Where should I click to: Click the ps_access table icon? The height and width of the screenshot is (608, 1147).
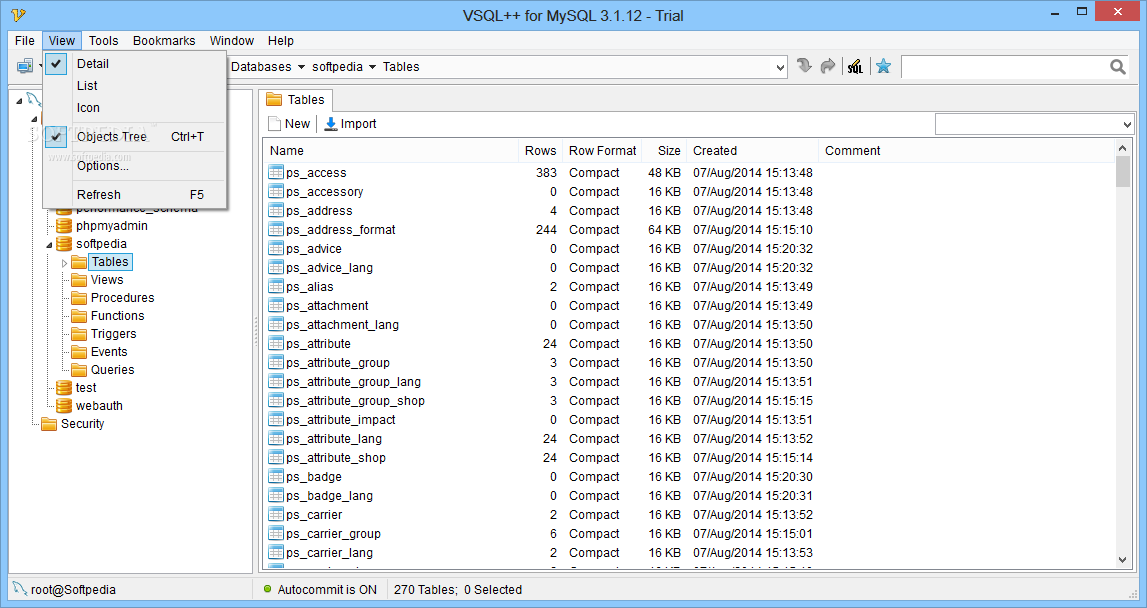(x=276, y=172)
